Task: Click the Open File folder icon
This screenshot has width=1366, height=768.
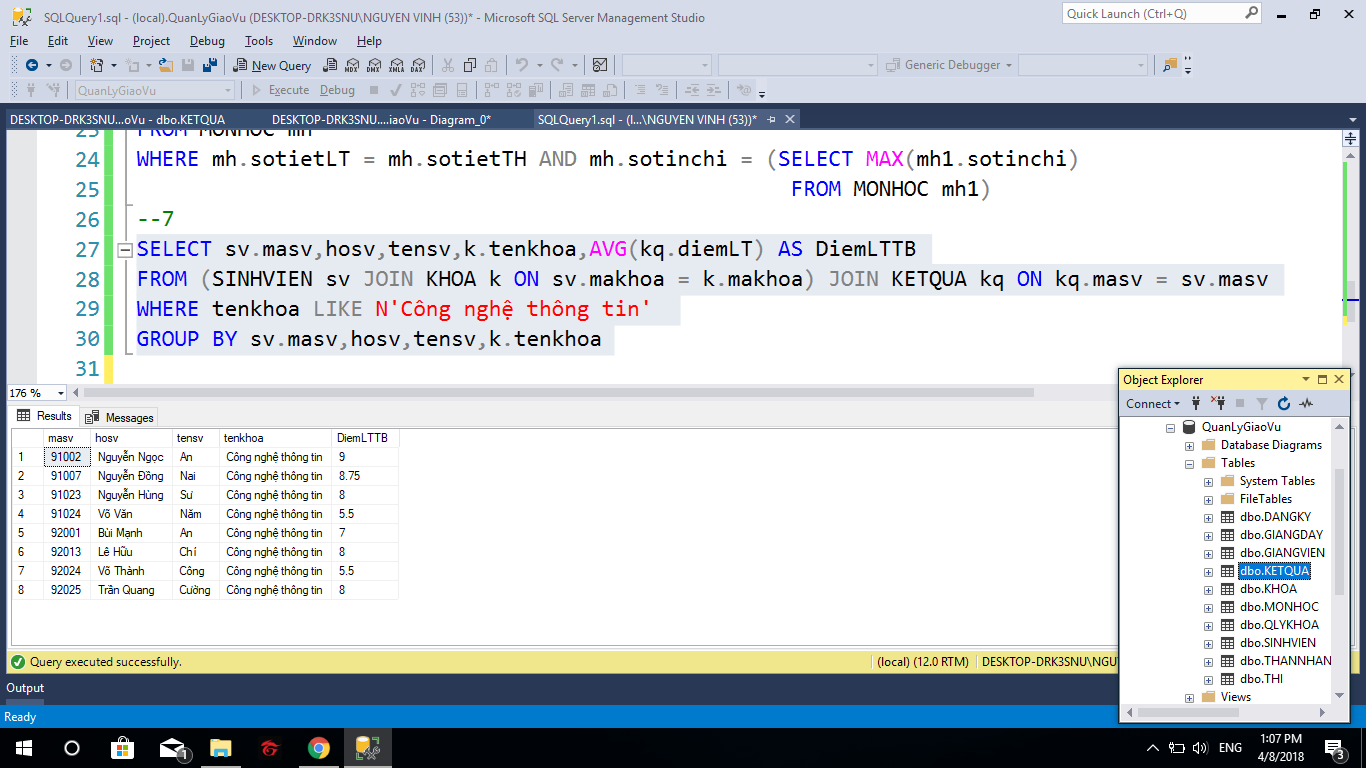Action: pos(166,65)
